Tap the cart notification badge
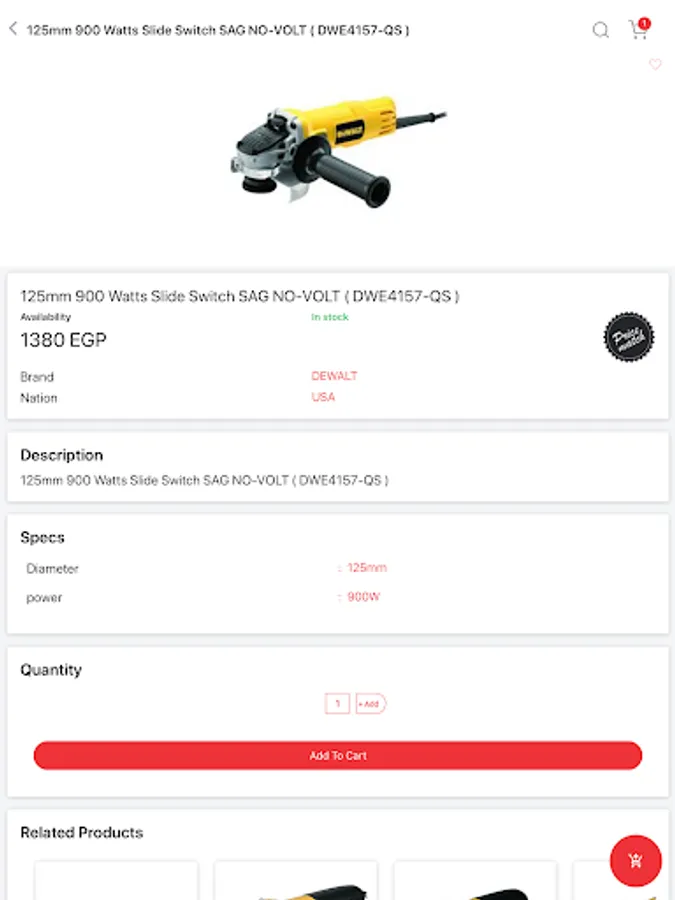The height and width of the screenshot is (900, 675). pyautogui.click(x=644, y=23)
